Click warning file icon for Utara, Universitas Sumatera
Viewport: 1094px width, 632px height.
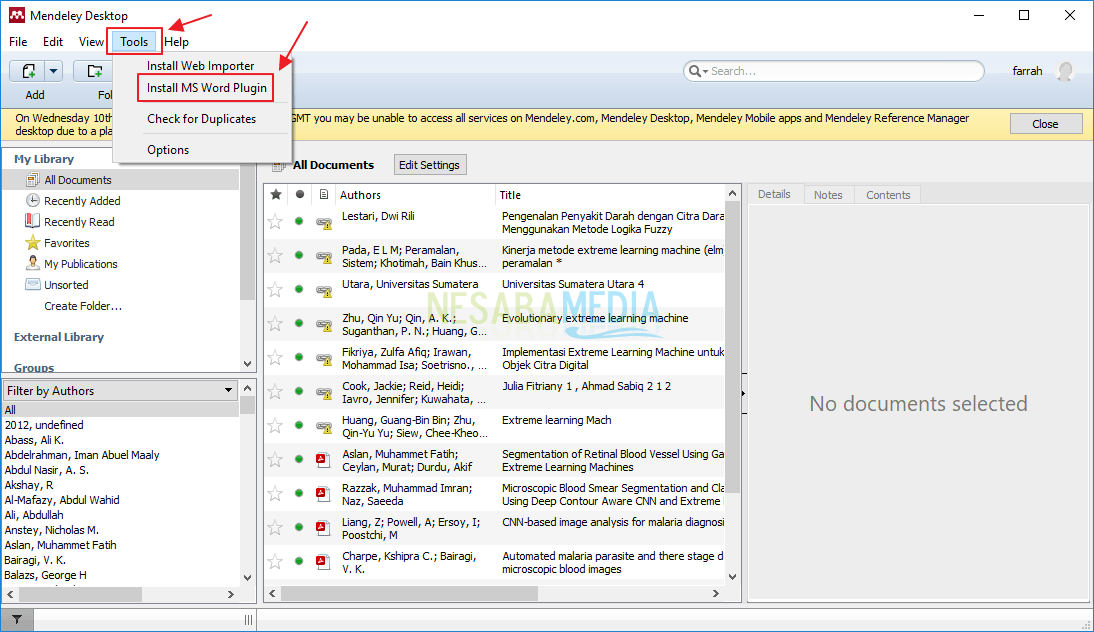tap(324, 291)
